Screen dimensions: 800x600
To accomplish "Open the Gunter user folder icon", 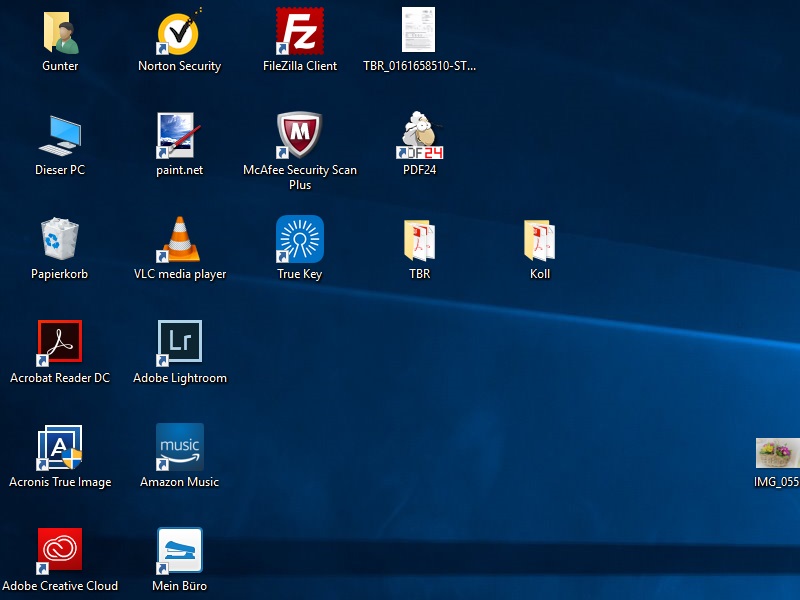I will [60, 33].
